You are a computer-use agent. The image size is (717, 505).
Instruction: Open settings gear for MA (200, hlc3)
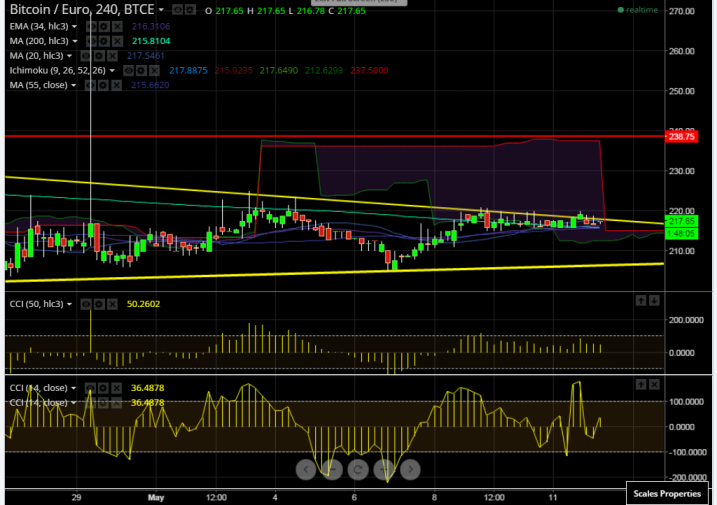[104, 41]
